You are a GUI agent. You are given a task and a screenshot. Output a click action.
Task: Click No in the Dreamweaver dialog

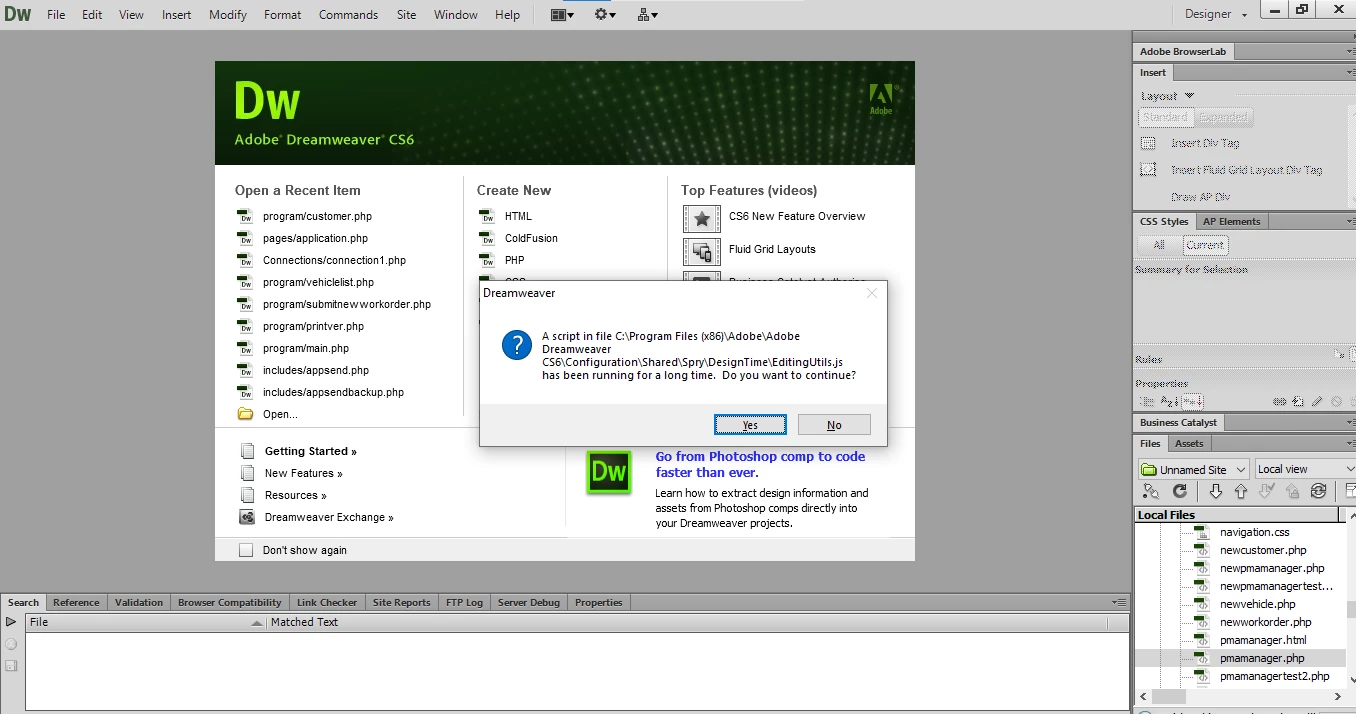click(x=834, y=425)
